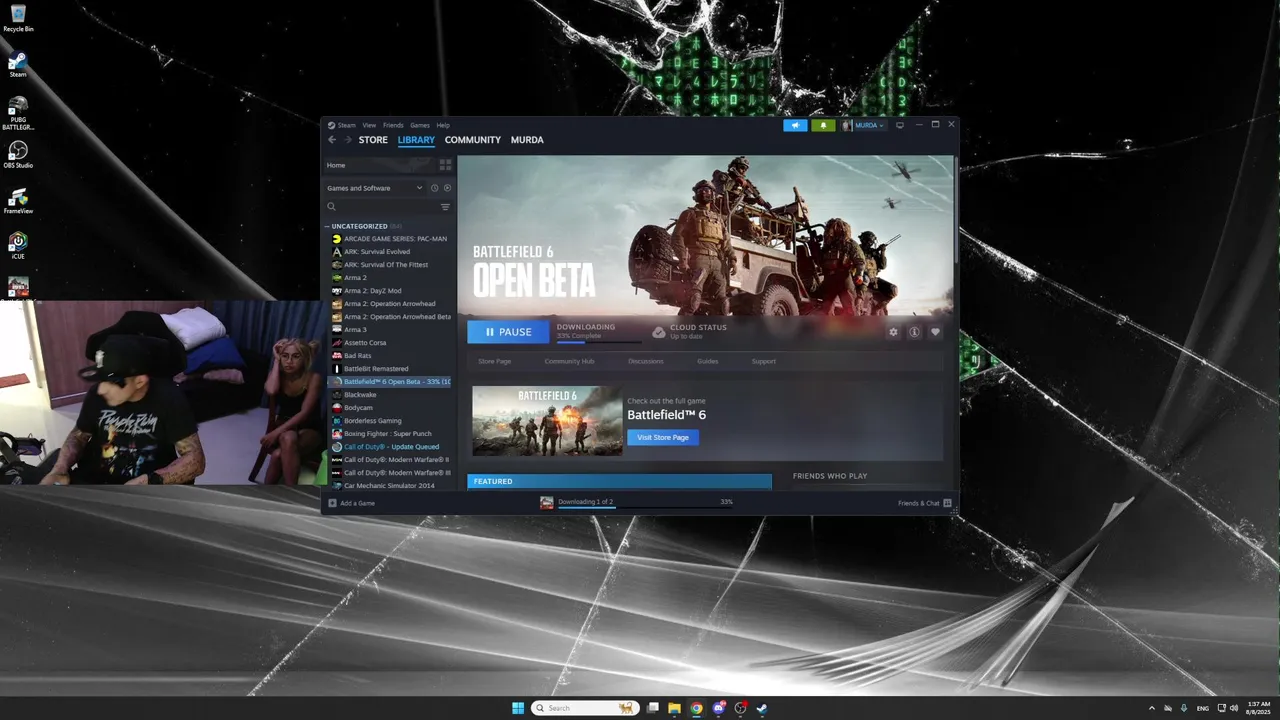Open the Help menu
The height and width of the screenshot is (720, 1280).
pyautogui.click(x=443, y=125)
